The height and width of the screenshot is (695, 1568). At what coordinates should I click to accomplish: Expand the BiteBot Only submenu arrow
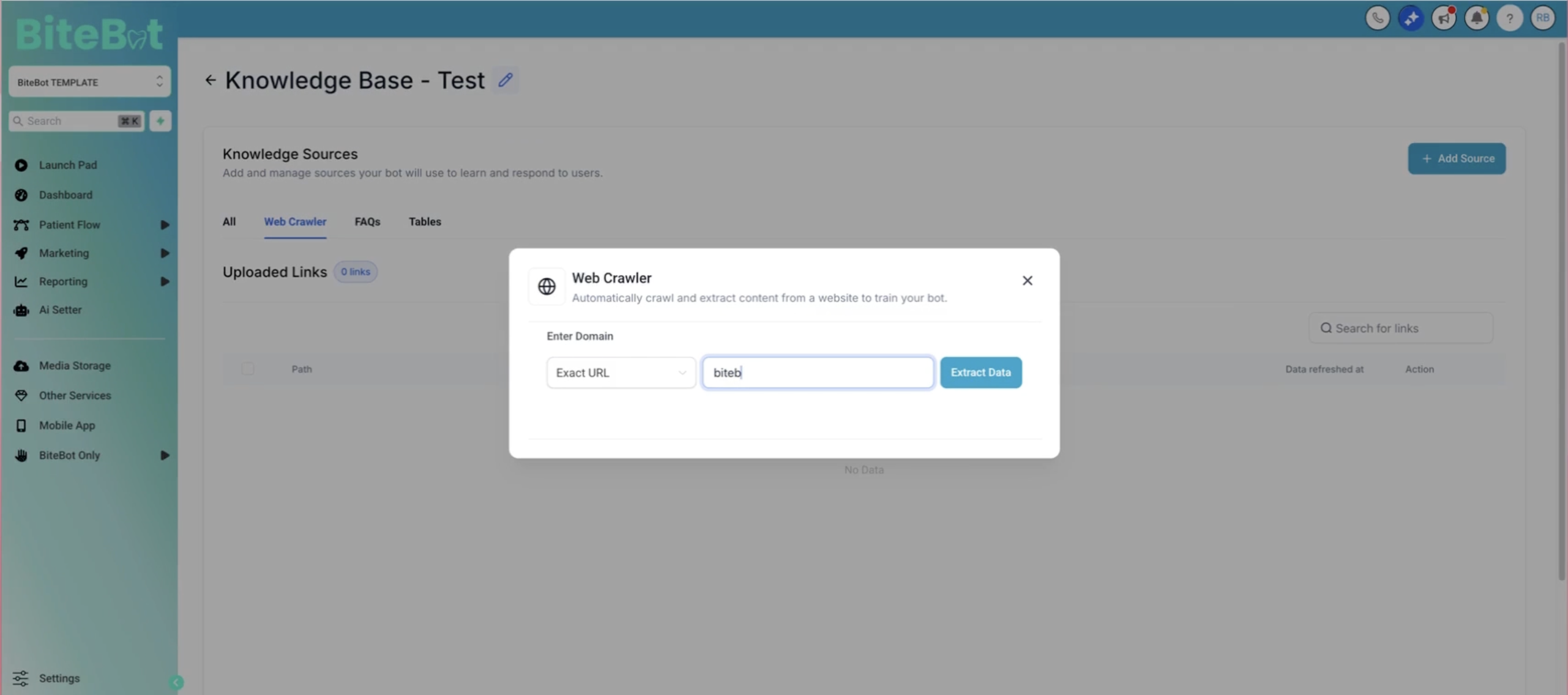pyautogui.click(x=165, y=455)
